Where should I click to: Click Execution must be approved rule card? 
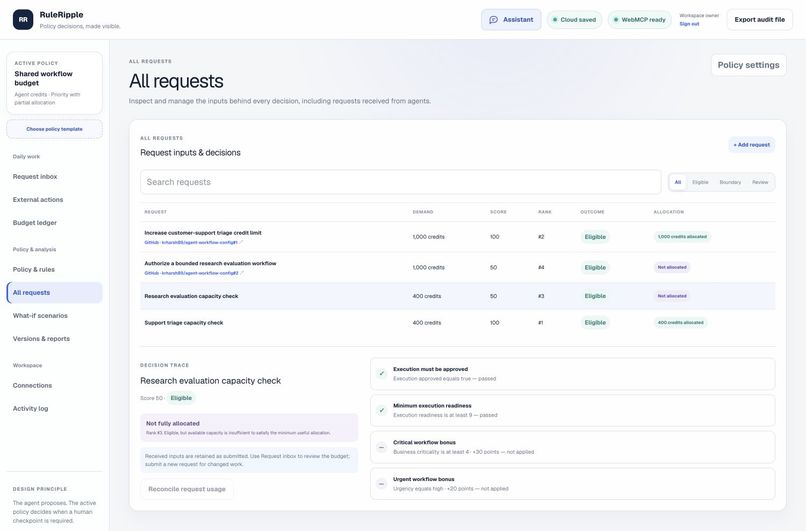(x=573, y=374)
